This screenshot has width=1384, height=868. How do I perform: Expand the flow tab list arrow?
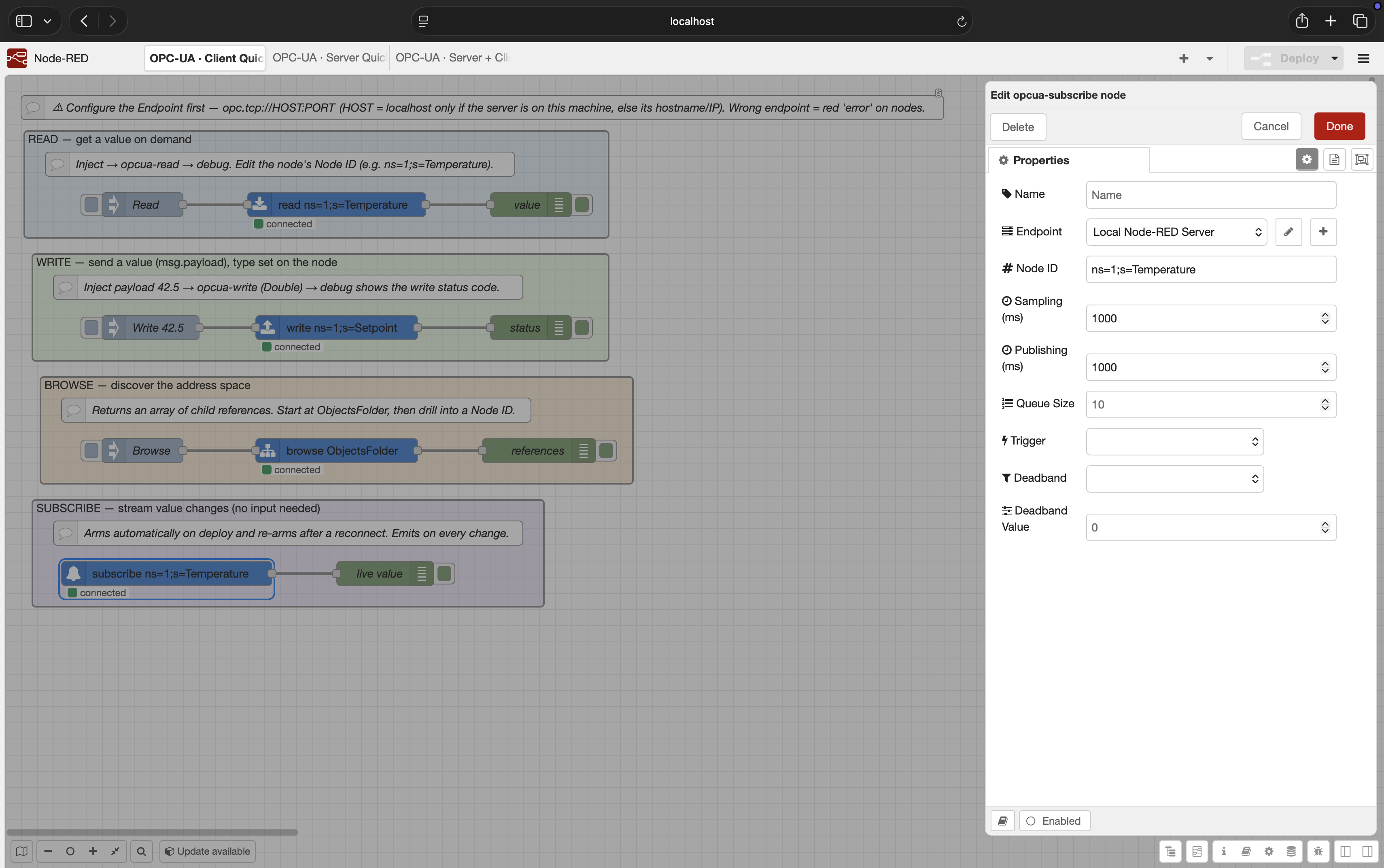pyautogui.click(x=1210, y=59)
